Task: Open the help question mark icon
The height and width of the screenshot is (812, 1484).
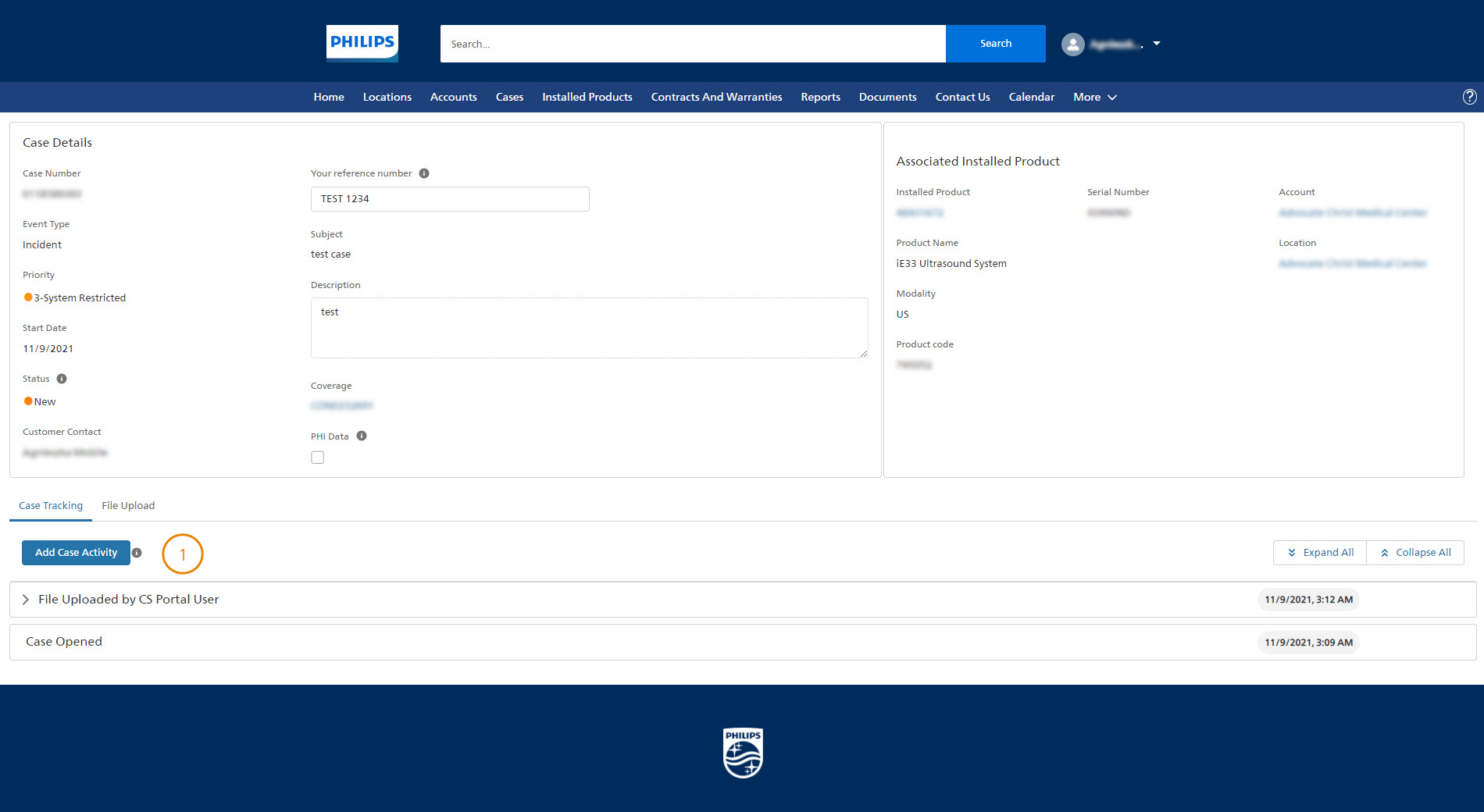Action: 1469,97
